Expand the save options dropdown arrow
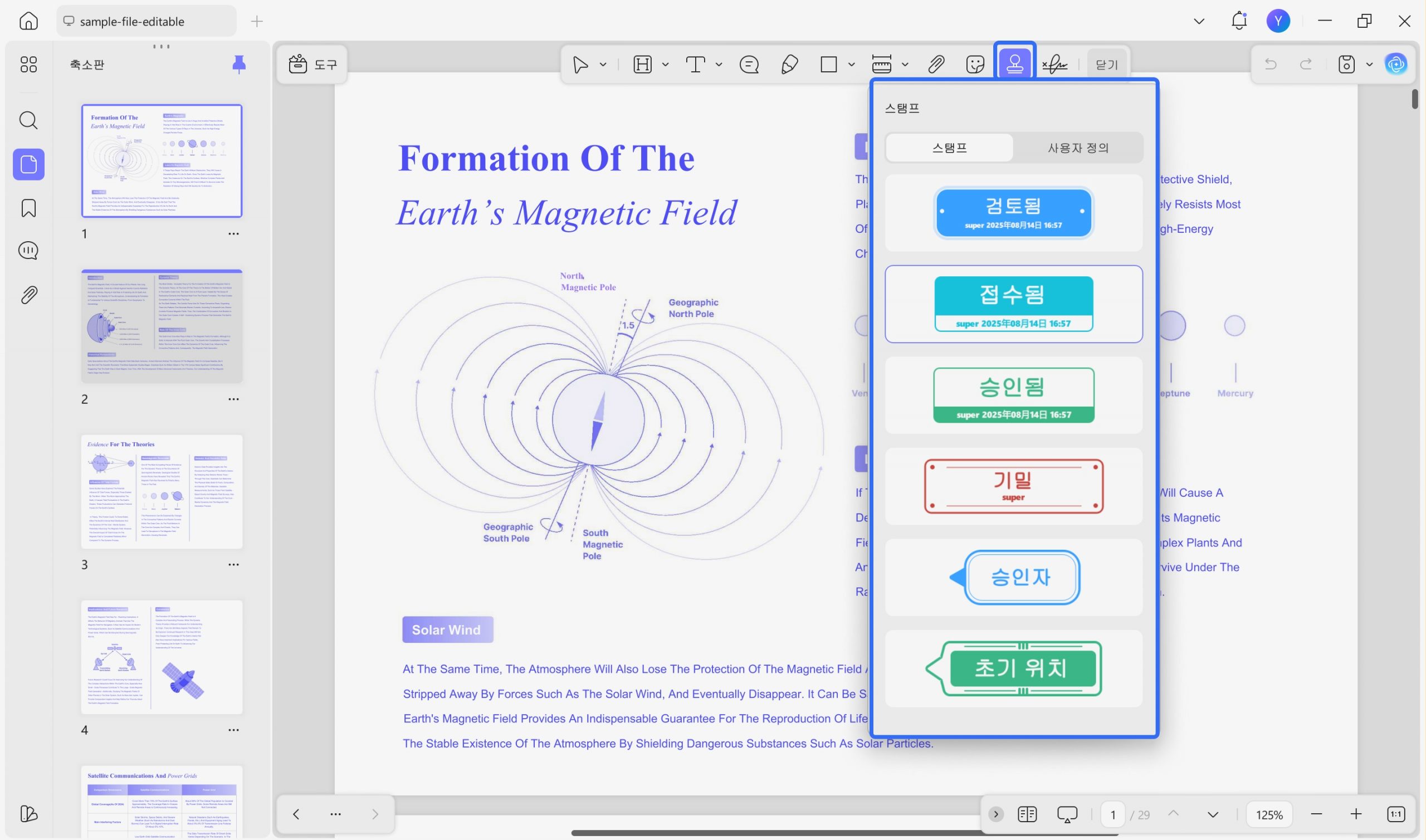Viewport: 1426px width, 840px height. [x=1369, y=65]
